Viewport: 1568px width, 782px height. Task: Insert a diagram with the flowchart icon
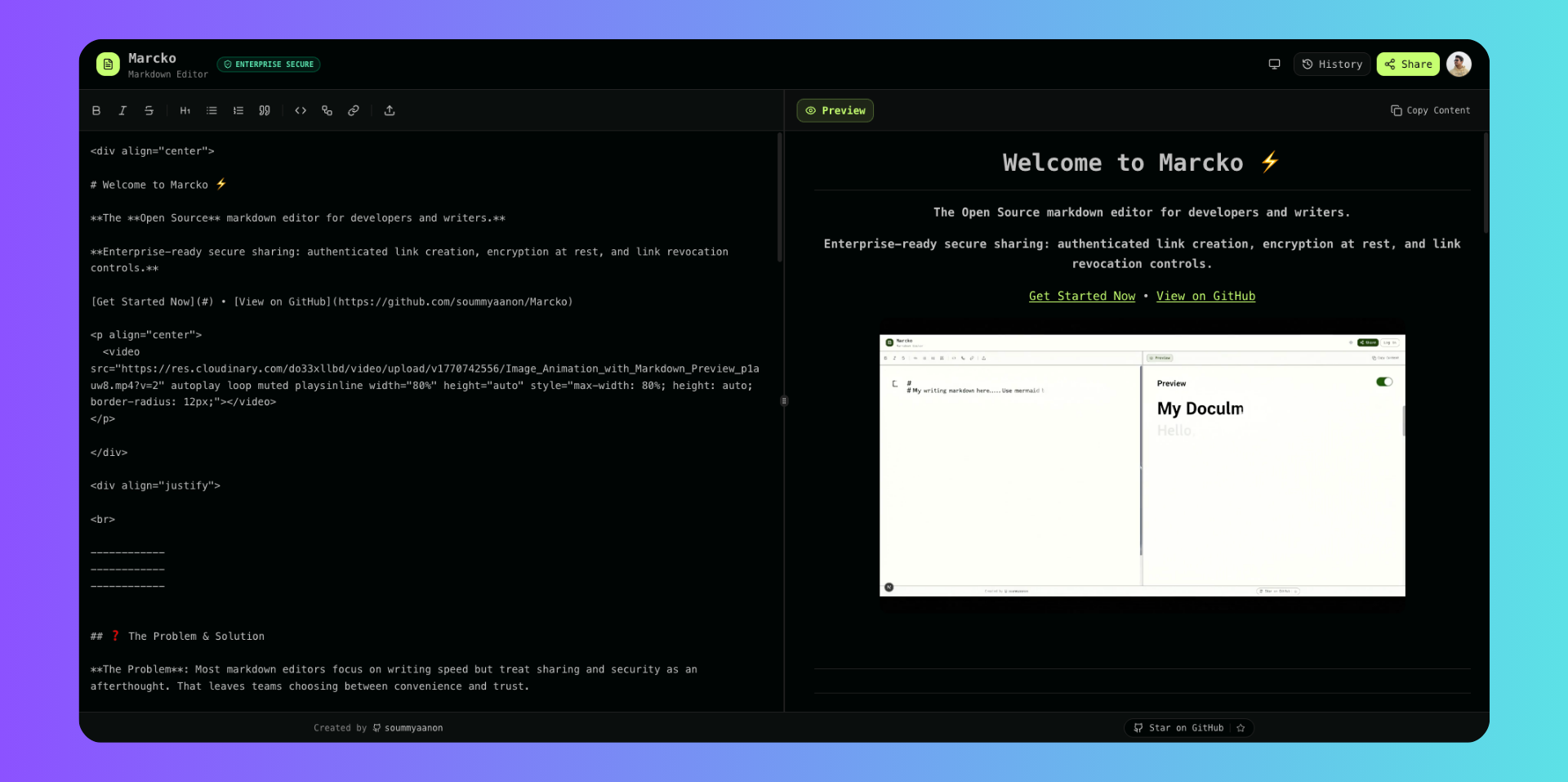[327, 110]
